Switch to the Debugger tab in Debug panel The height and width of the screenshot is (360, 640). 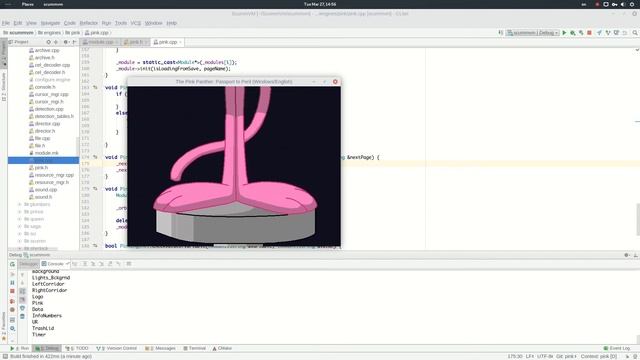[x=29, y=264]
